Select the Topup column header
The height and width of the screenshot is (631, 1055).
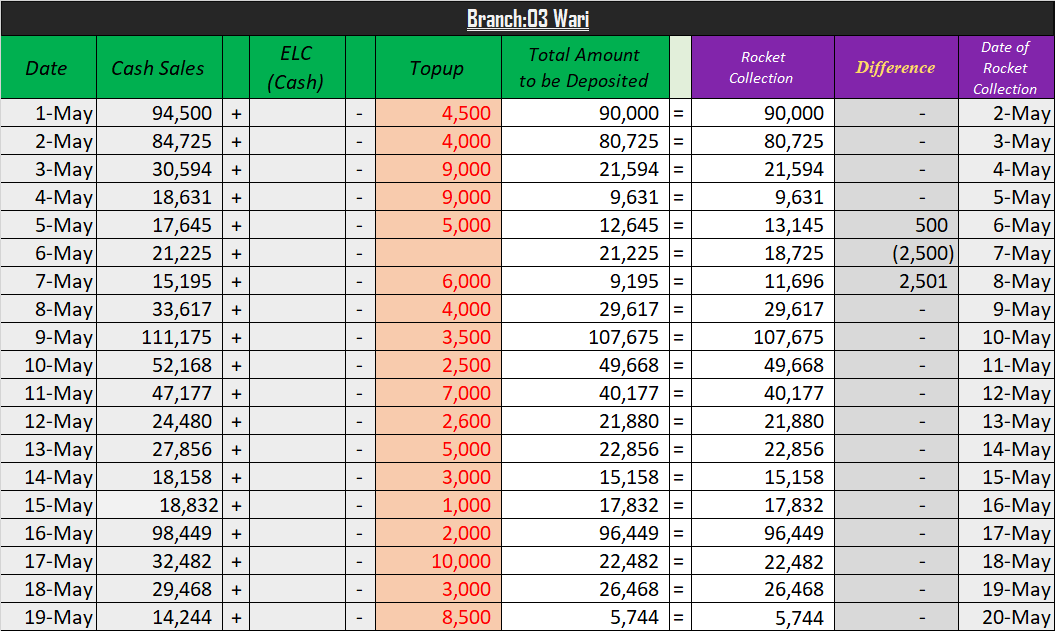coord(438,67)
